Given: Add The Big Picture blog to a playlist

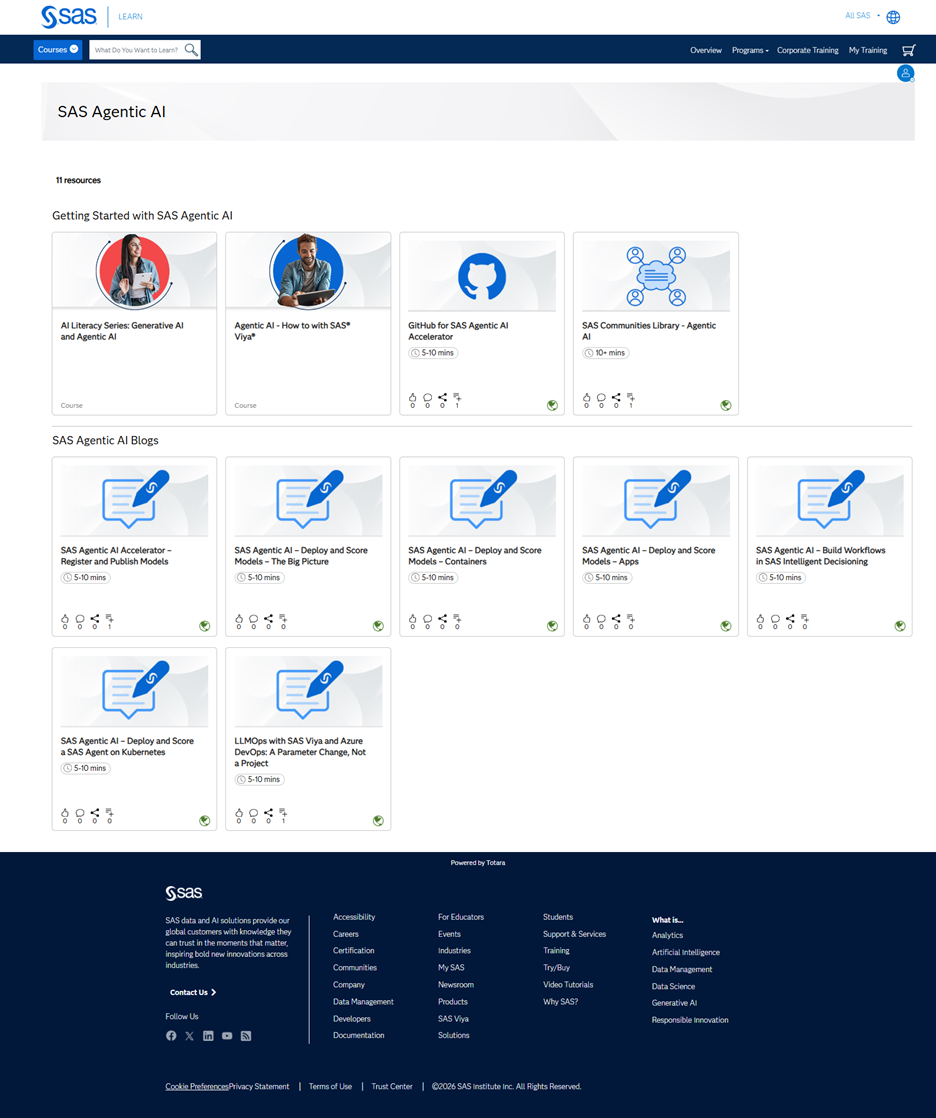Looking at the screenshot, I should point(283,619).
